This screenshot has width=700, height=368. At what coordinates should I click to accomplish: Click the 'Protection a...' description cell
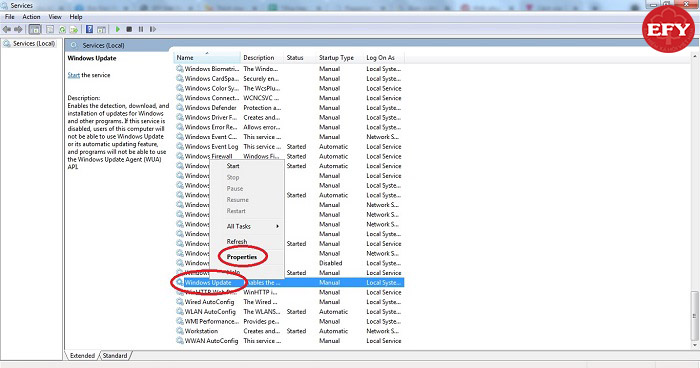262,108
